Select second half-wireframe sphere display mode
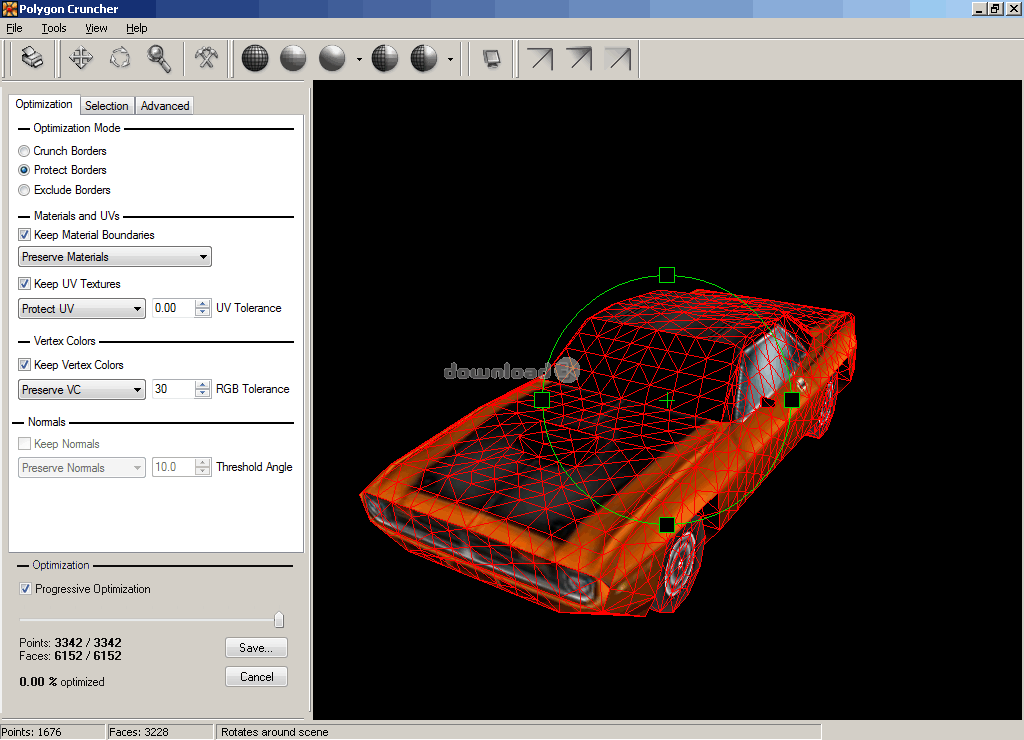The image size is (1024, 740). (x=424, y=58)
